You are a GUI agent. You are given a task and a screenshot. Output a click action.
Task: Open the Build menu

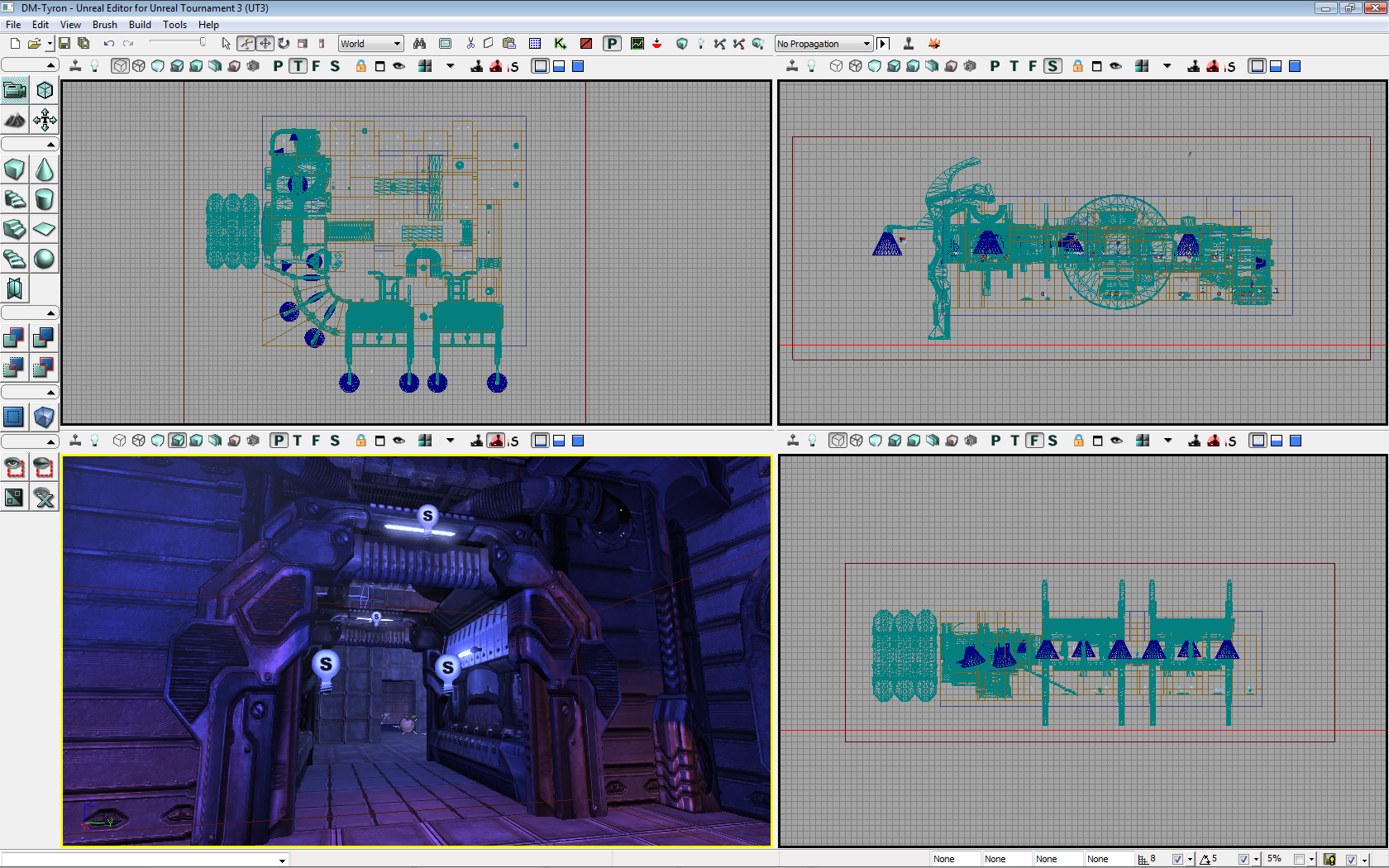140,25
